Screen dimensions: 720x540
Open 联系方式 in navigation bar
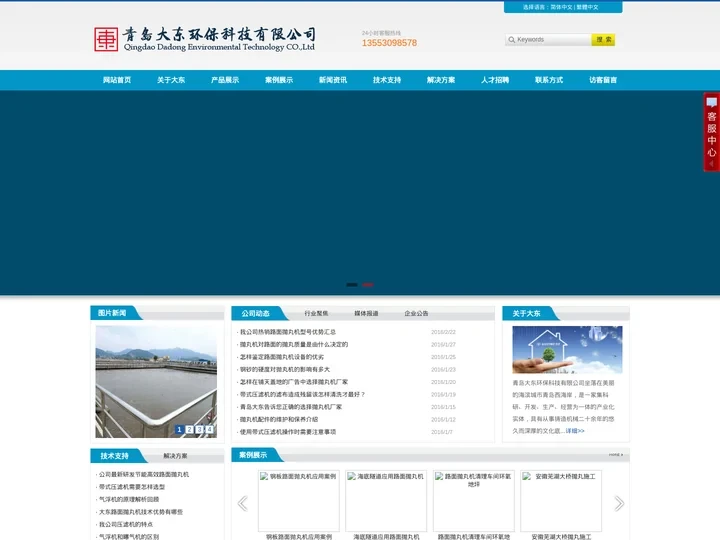pos(549,80)
